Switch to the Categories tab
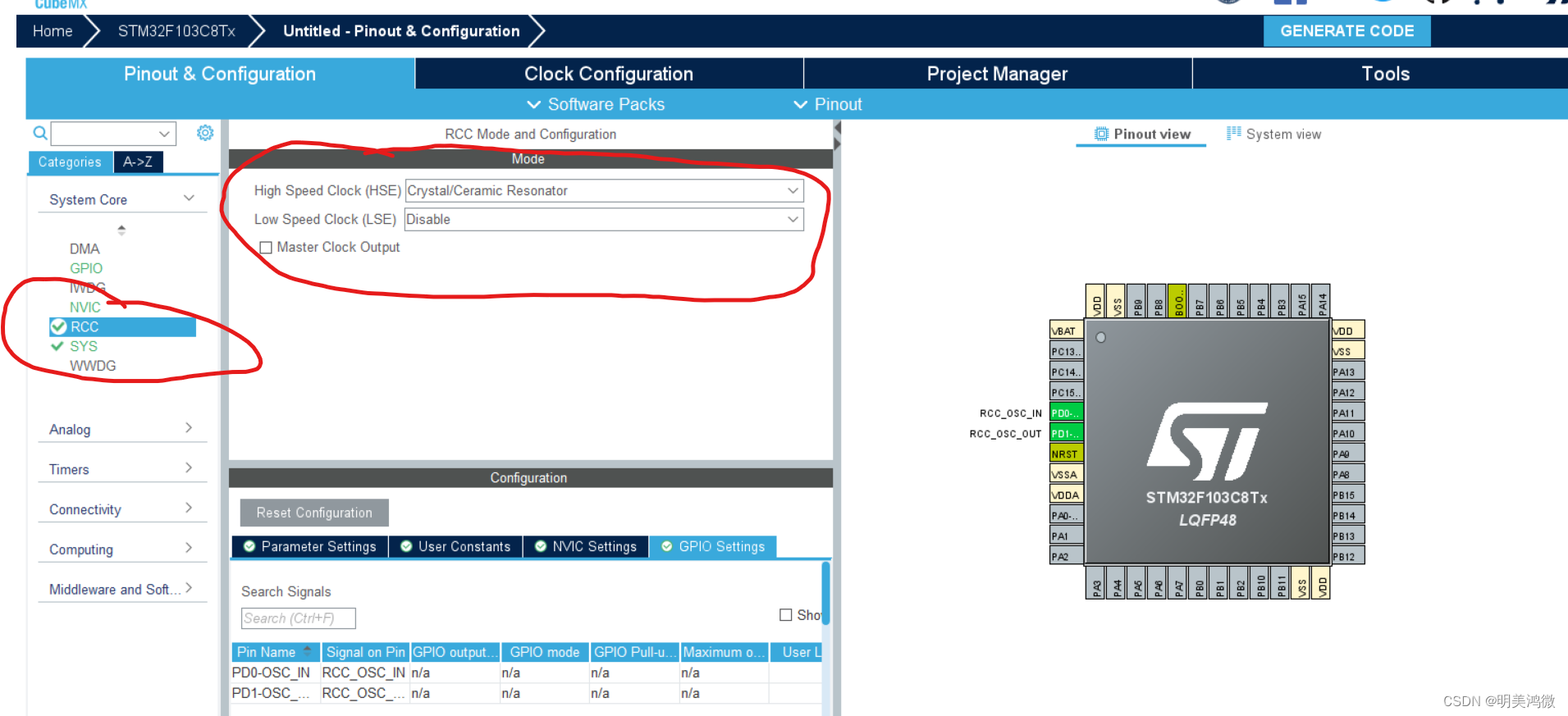This screenshot has height=716, width=1568. pyautogui.click(x=70, y=162)
